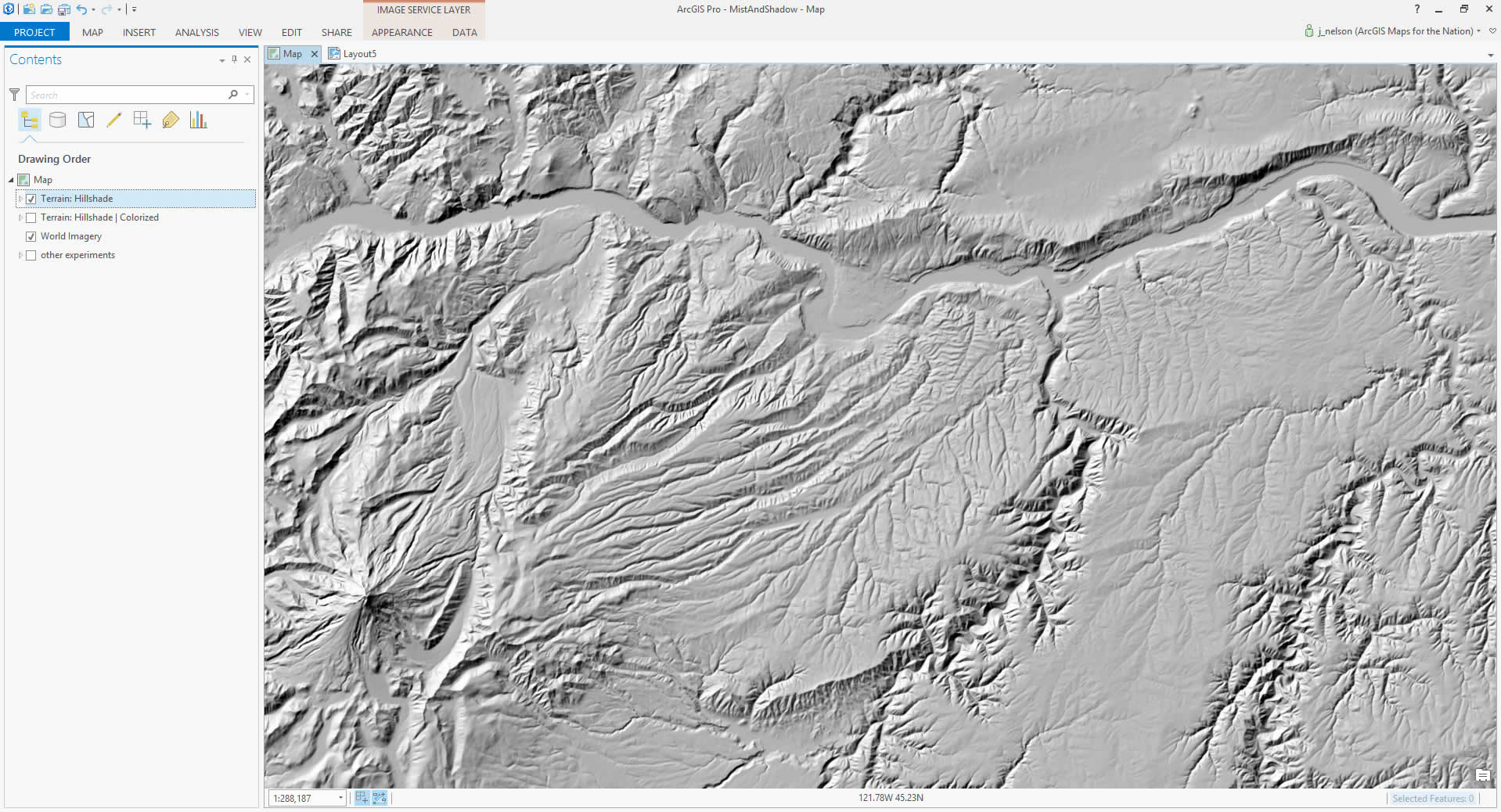Open the attribution icon in map corner

[x=1482, y=775]
